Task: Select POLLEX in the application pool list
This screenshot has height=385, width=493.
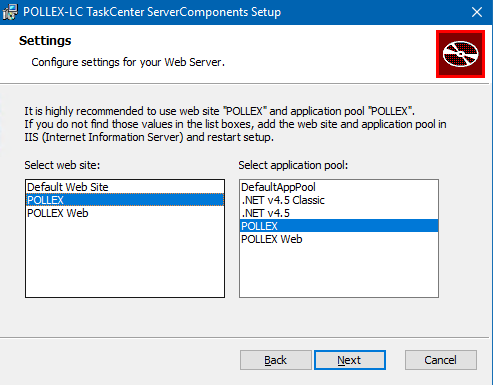Action: [339, 226]
